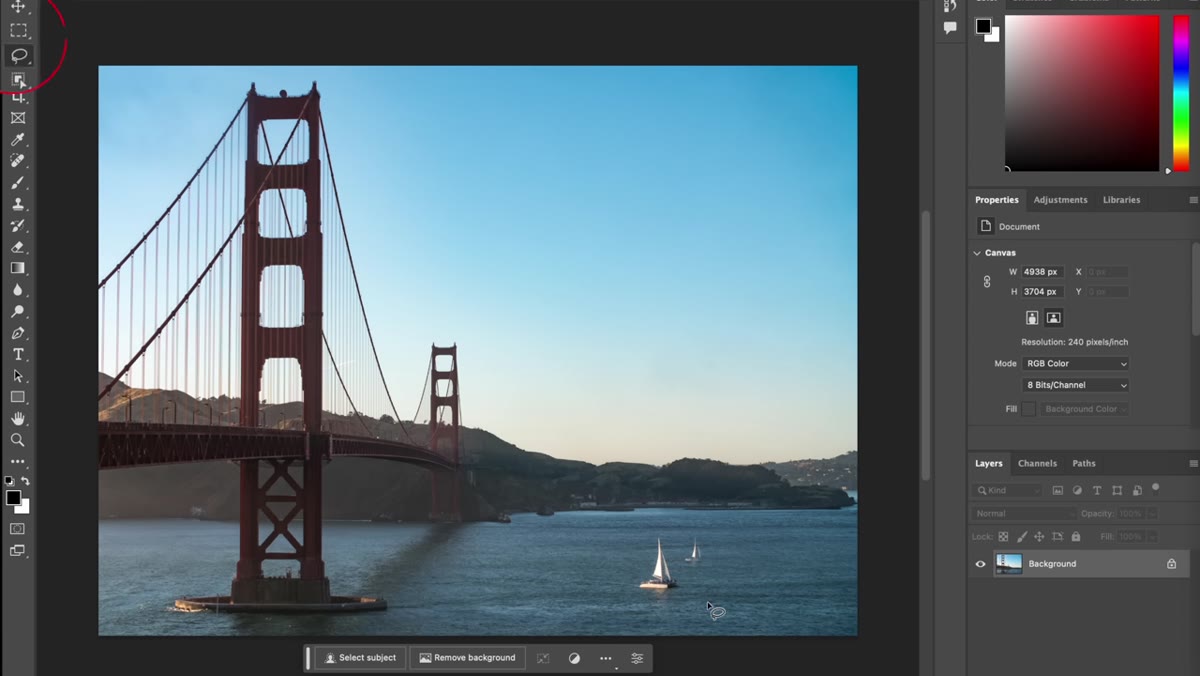Select the Brush tool
1200x676 pixels.
tap(18, 183)
